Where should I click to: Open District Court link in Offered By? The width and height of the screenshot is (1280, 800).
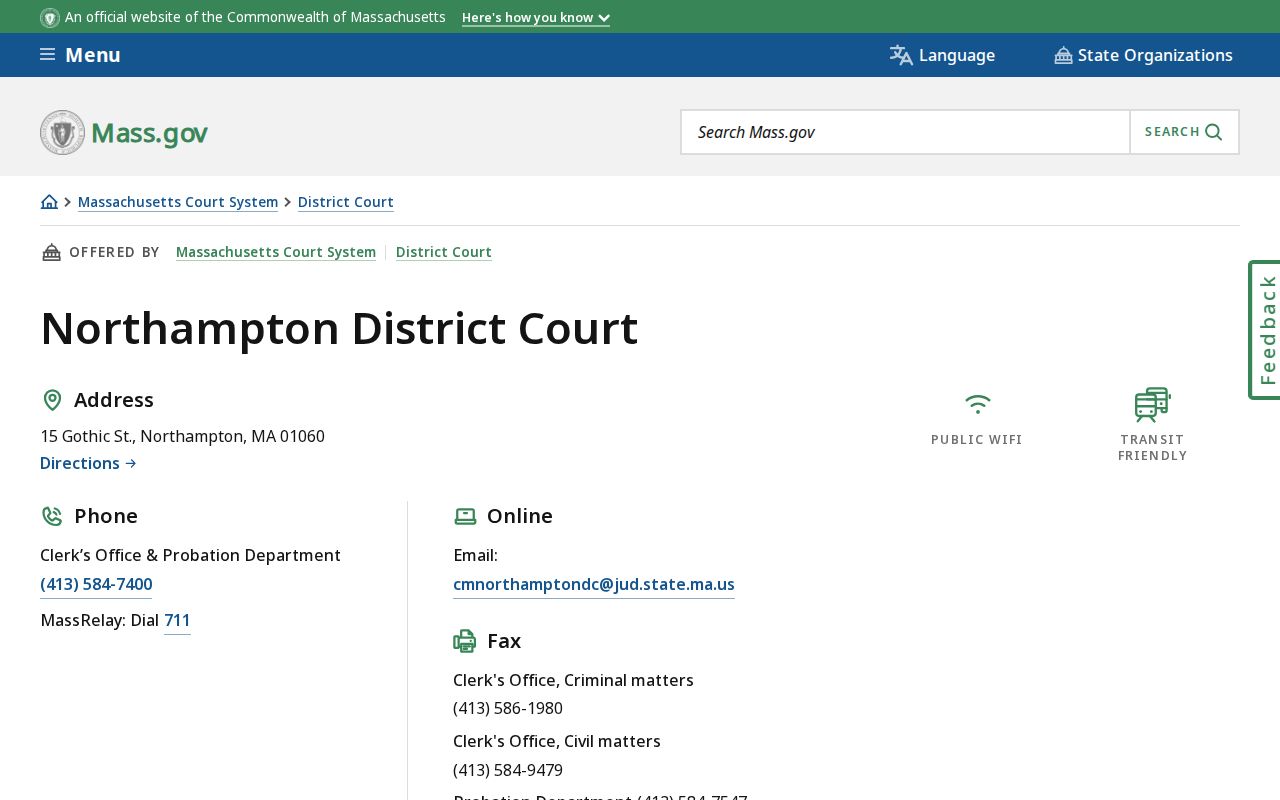[x=444, y=252]
